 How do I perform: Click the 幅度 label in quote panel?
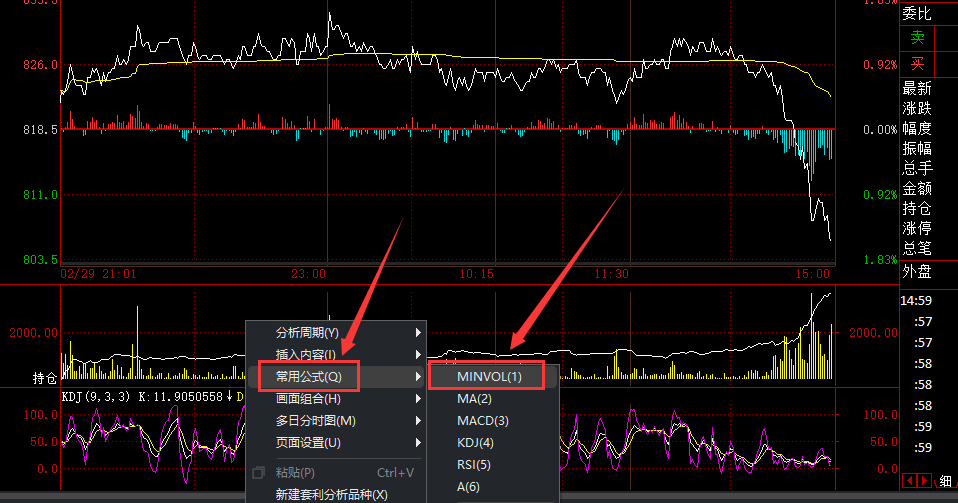pos(917,128)
